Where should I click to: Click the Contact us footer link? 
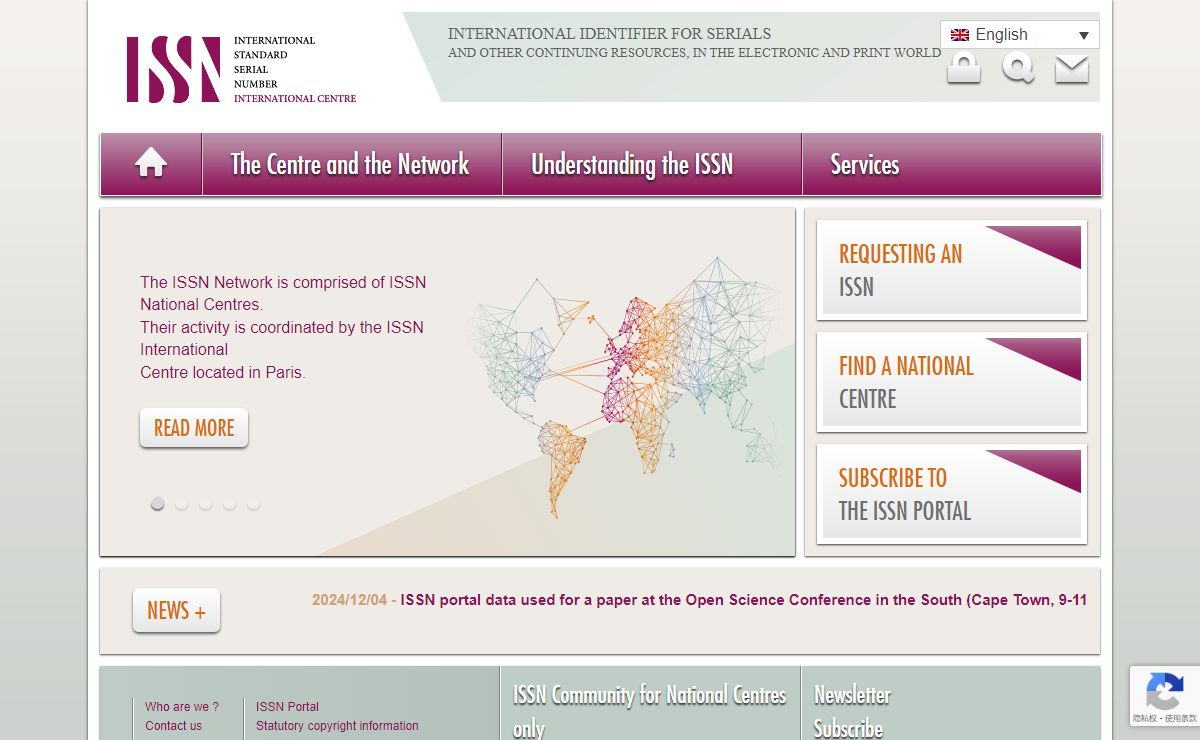coord(173,726)
